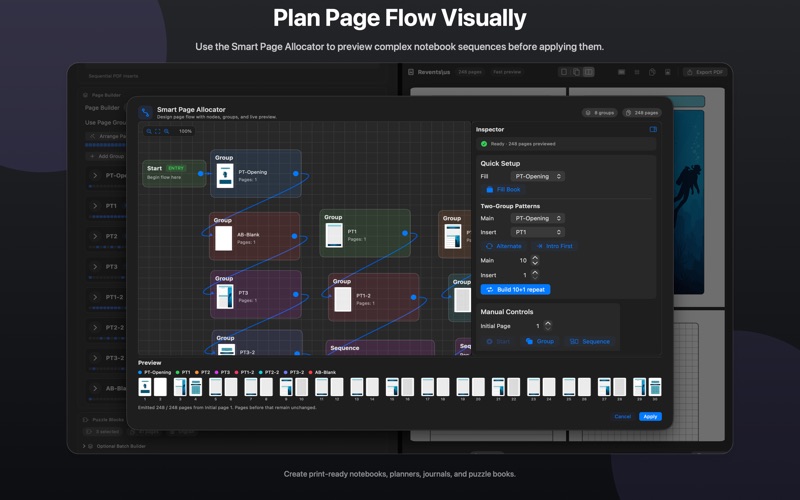Click the Insert count stepper arrows
800x500 pixels.
pyautogui.click(x=535, y=274)
